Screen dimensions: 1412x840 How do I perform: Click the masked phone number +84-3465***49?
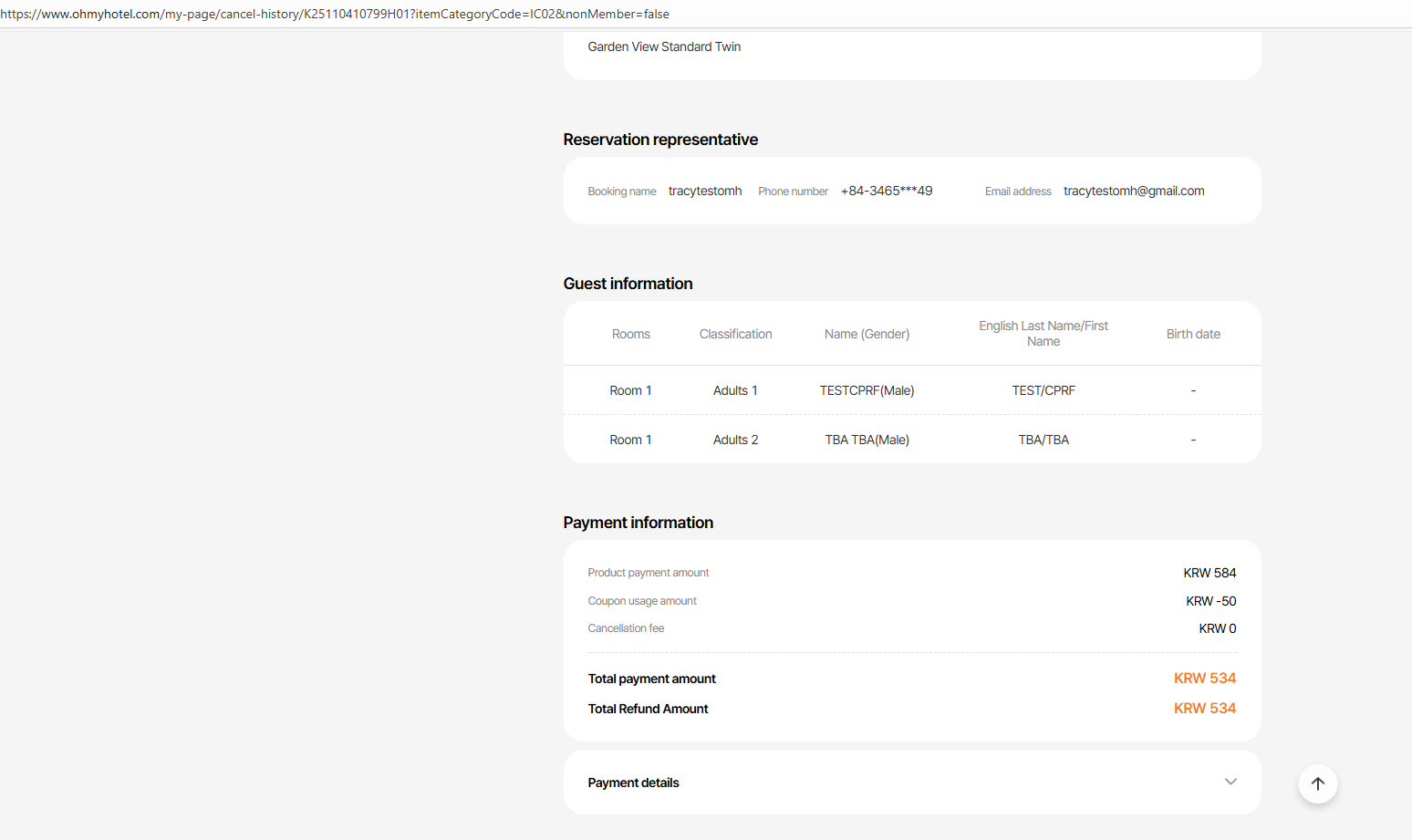886,191
